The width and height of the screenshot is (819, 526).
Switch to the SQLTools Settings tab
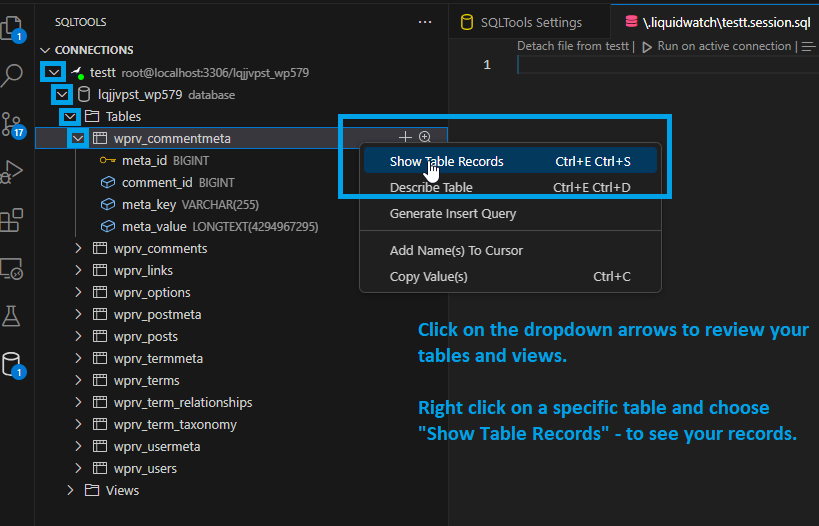(x=530, y=22)
